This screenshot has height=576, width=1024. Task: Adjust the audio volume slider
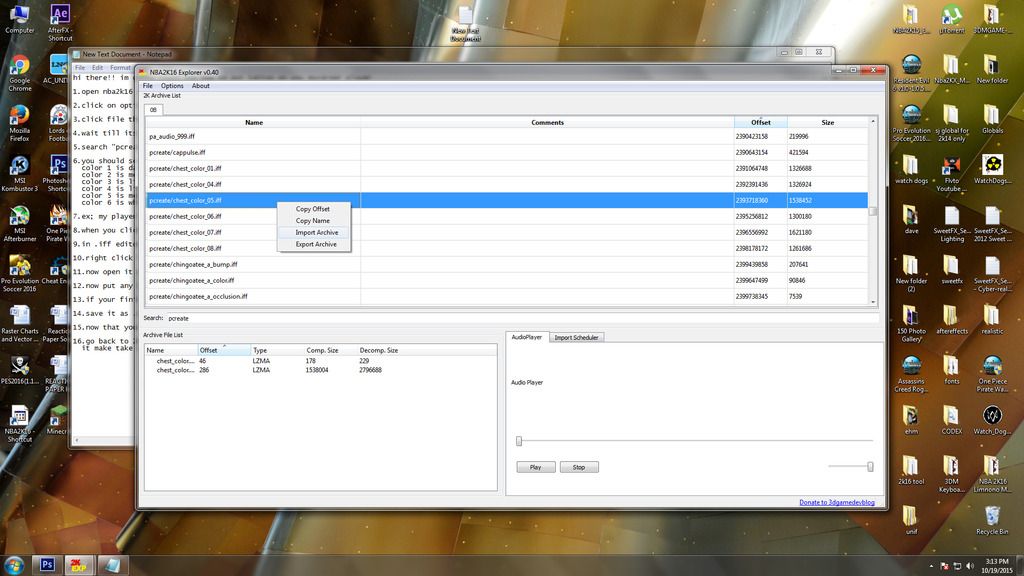click(x=870, y=466)
